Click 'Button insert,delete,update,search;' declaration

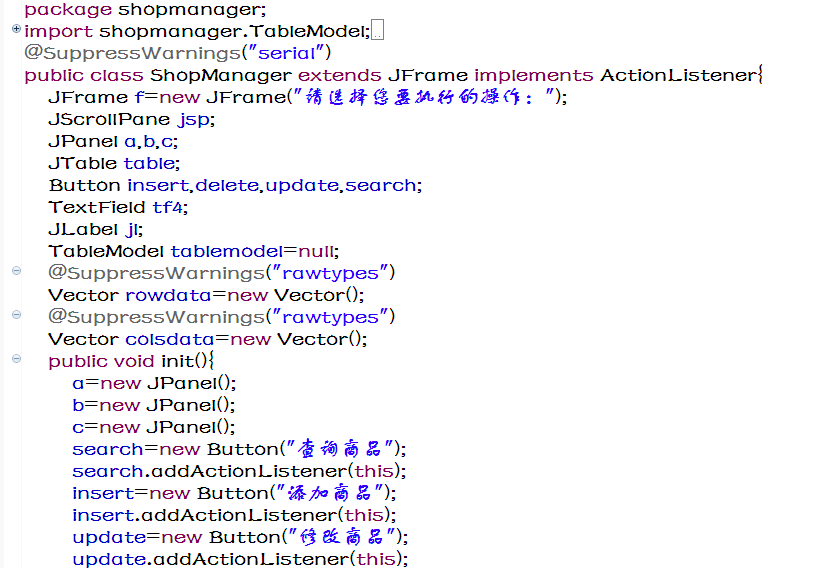click(x=235, y=185)
